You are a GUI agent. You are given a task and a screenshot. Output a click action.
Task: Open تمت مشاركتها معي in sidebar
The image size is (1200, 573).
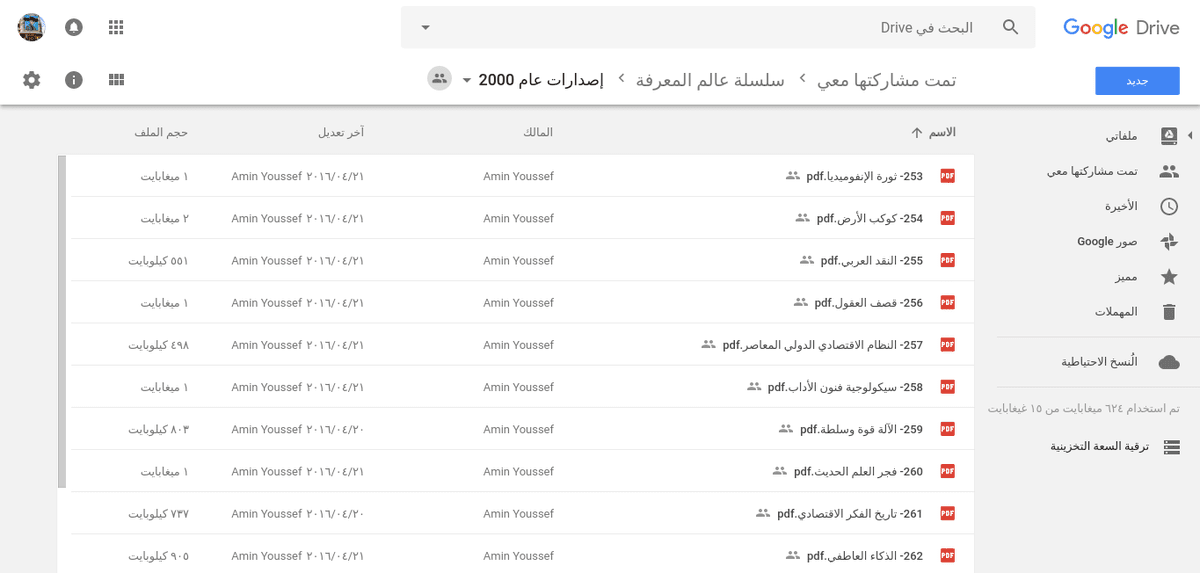click(1098, 171)
